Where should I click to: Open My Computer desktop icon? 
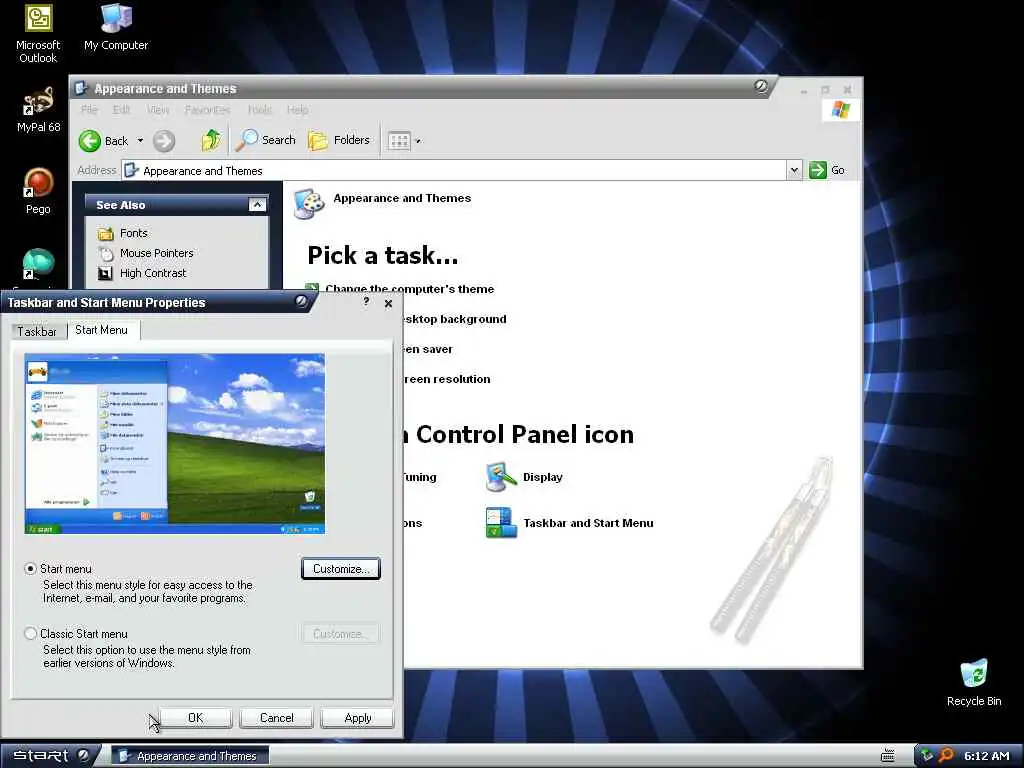click(116, 27)
